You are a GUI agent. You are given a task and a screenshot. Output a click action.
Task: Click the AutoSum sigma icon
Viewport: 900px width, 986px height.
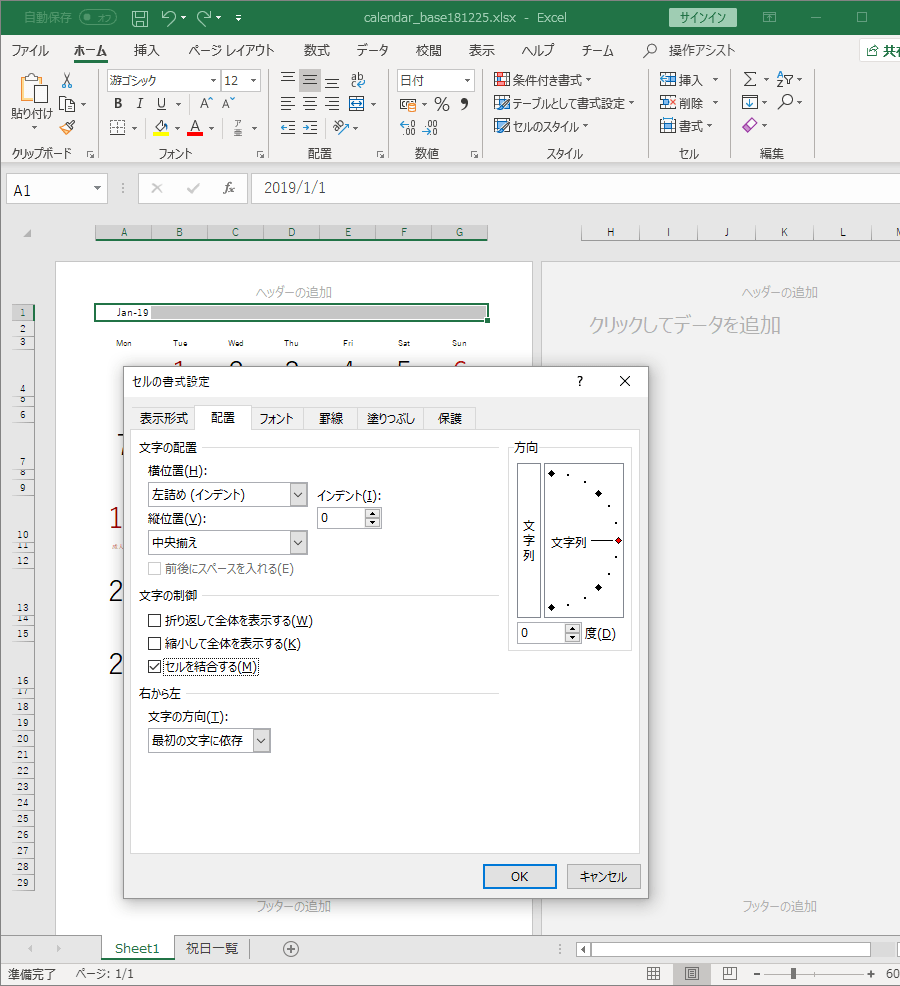(x=750, y=80)
